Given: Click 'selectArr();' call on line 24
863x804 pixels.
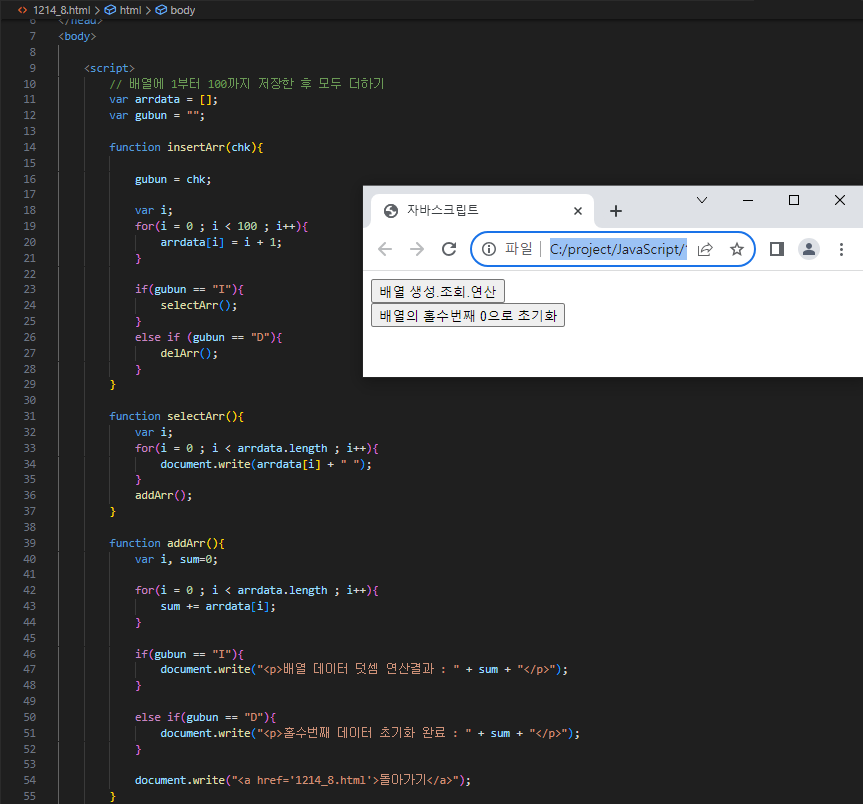Looking at the screenshot, I should (x=199, y=305).
